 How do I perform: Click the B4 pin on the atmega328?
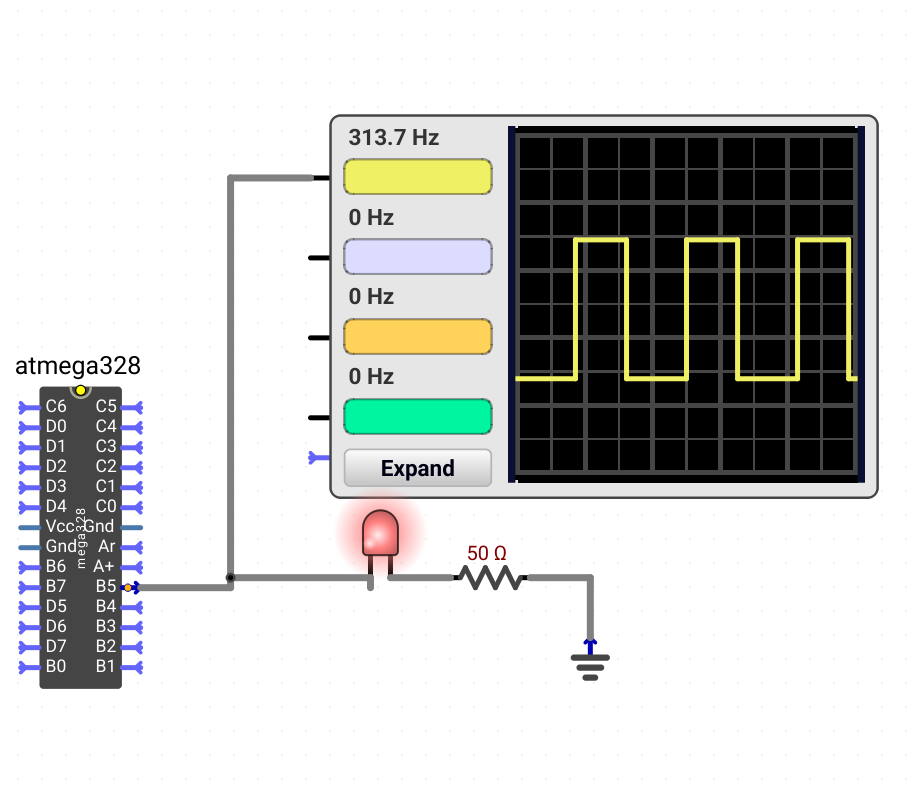[132, 608]
